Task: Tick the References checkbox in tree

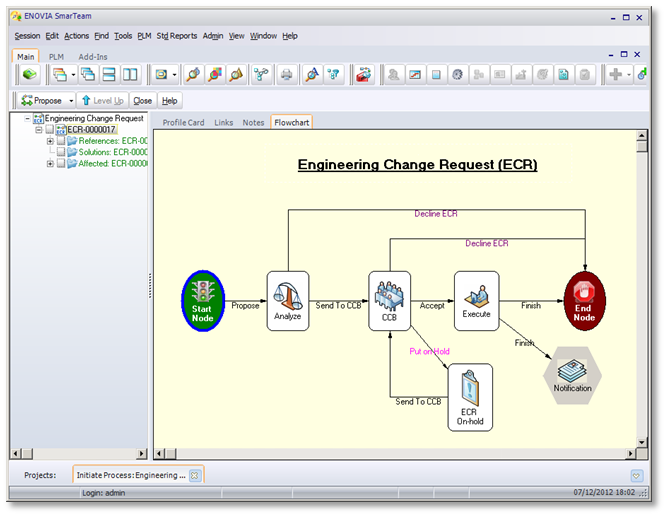Action: click(x=61, y=141)
